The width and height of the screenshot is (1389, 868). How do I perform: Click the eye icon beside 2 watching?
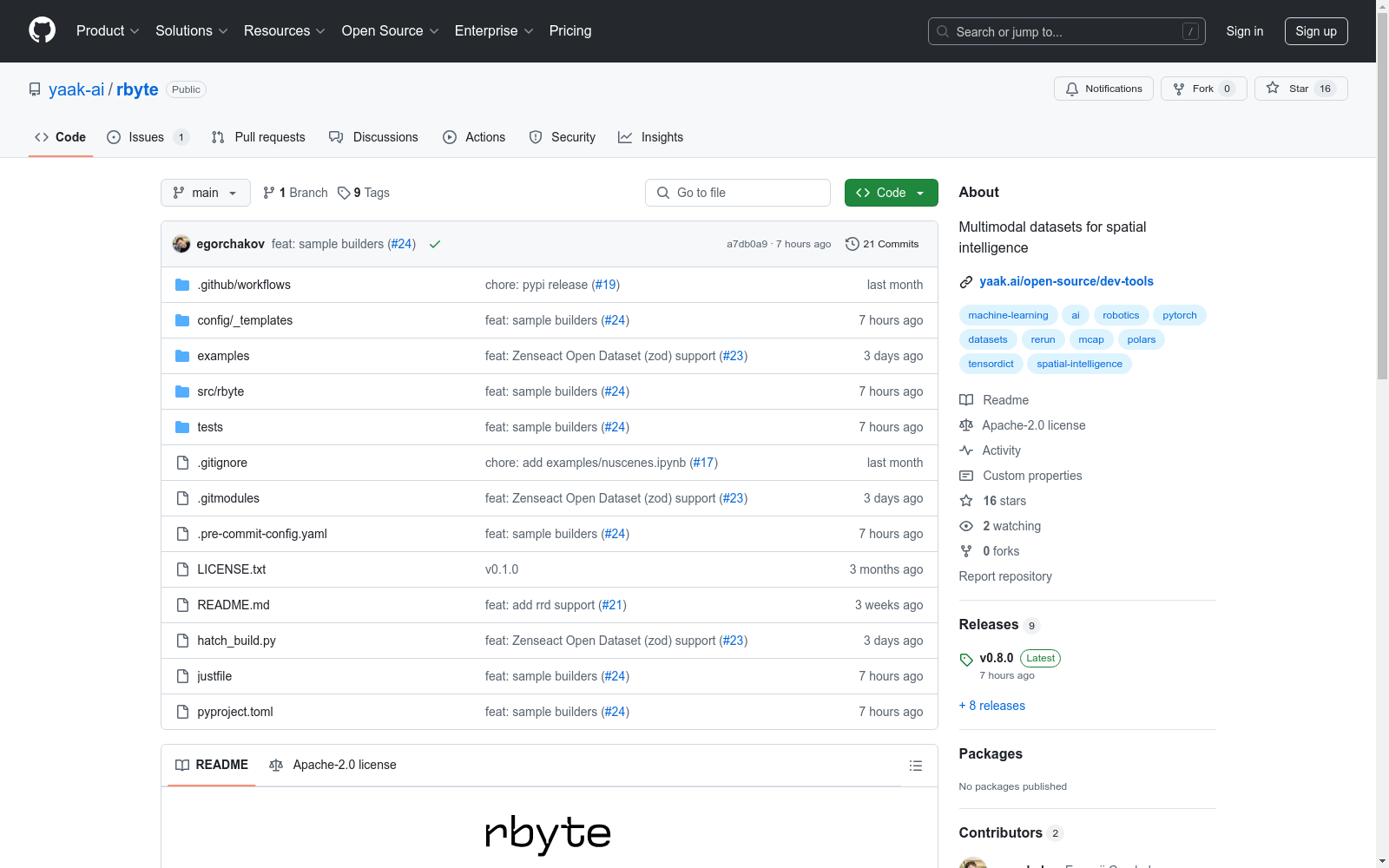pos(966,526)
